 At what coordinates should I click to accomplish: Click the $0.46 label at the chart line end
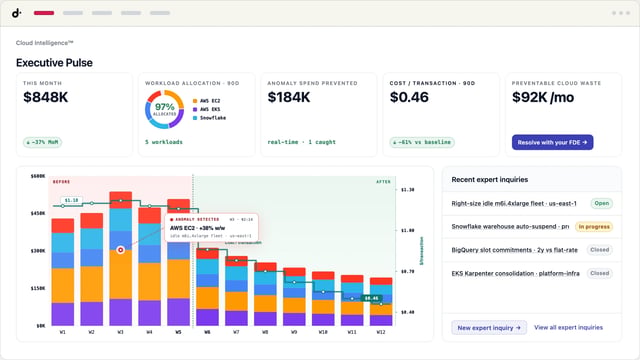(x=372, y=298)
